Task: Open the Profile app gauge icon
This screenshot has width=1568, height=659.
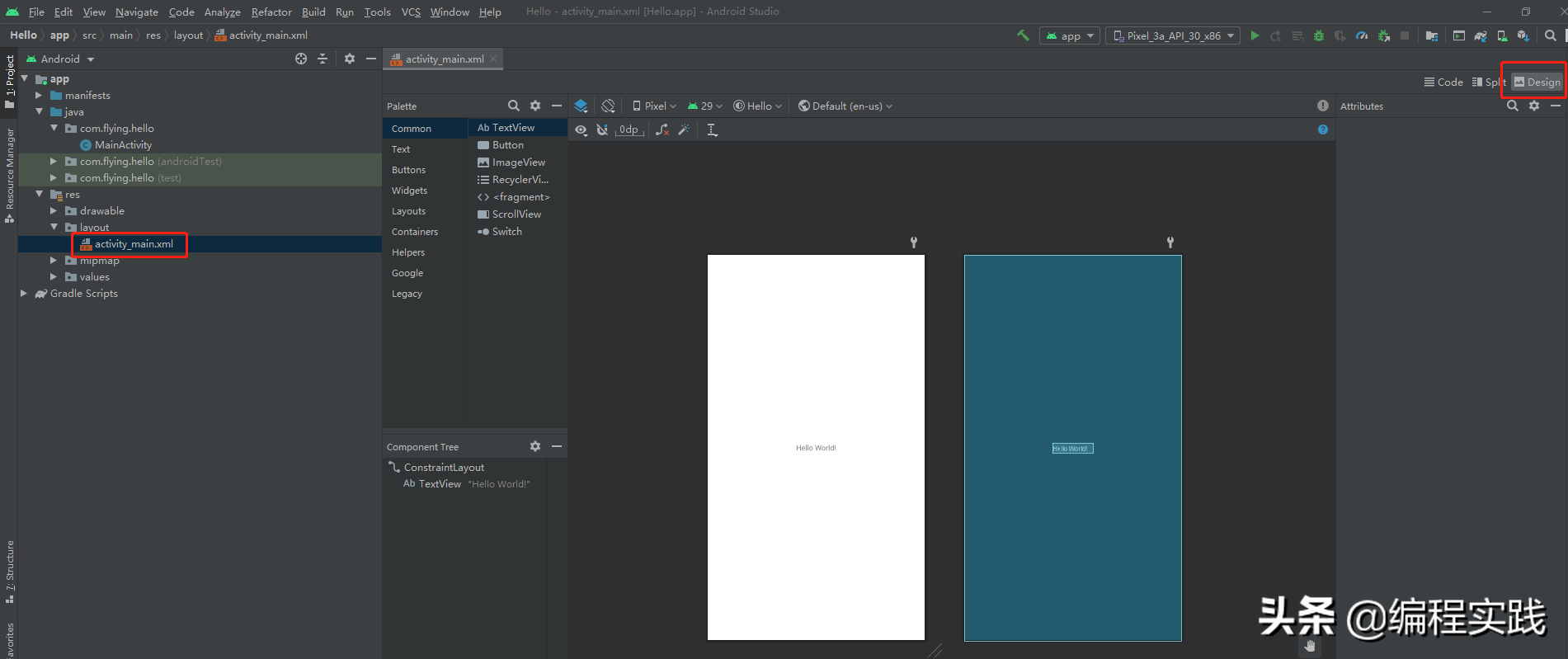Action: tap(1362, 35)
